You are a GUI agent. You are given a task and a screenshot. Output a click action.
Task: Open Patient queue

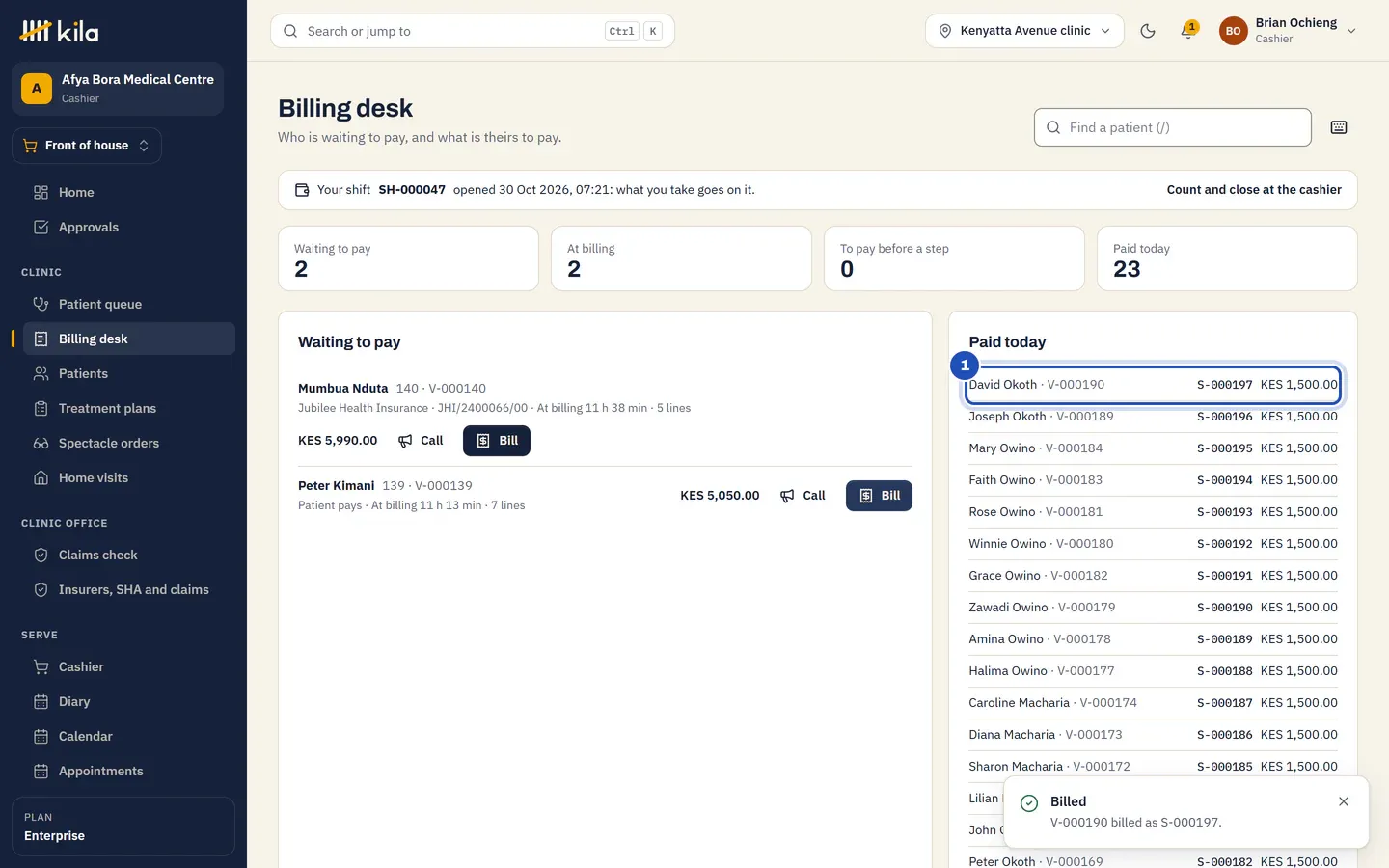(x=128, y=304)
